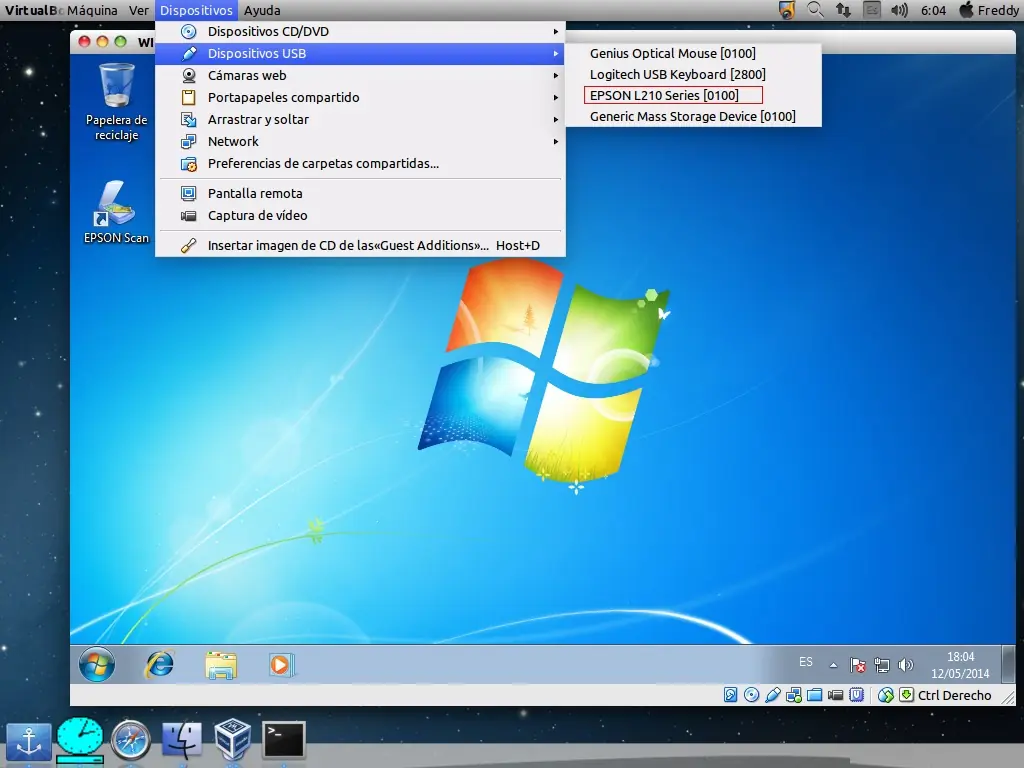1024x768 pixels.
Task: Open Action Center flag tray icon
Action: click(857, 665)
